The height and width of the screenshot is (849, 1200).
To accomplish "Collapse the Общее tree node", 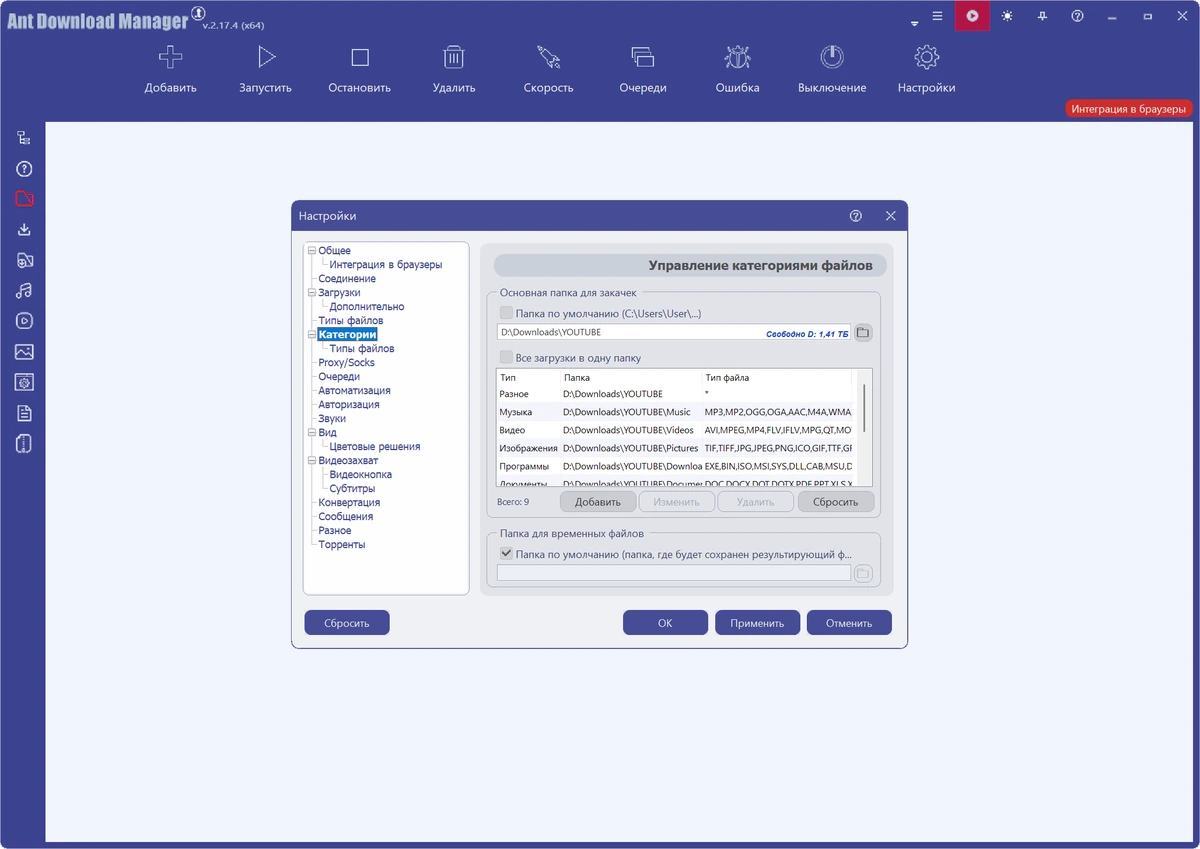I will coord(312,251).
